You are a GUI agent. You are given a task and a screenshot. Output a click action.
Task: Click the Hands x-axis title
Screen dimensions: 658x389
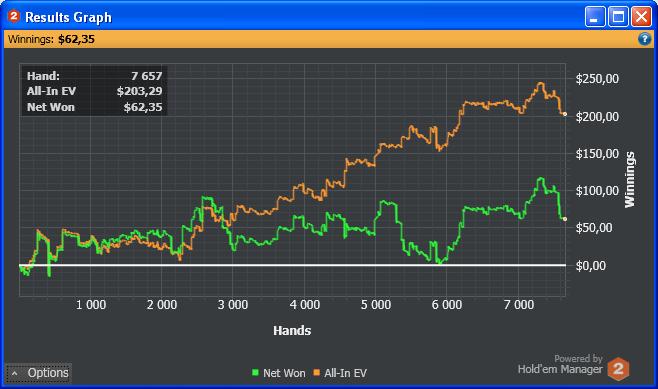click(x=292, y=331)
